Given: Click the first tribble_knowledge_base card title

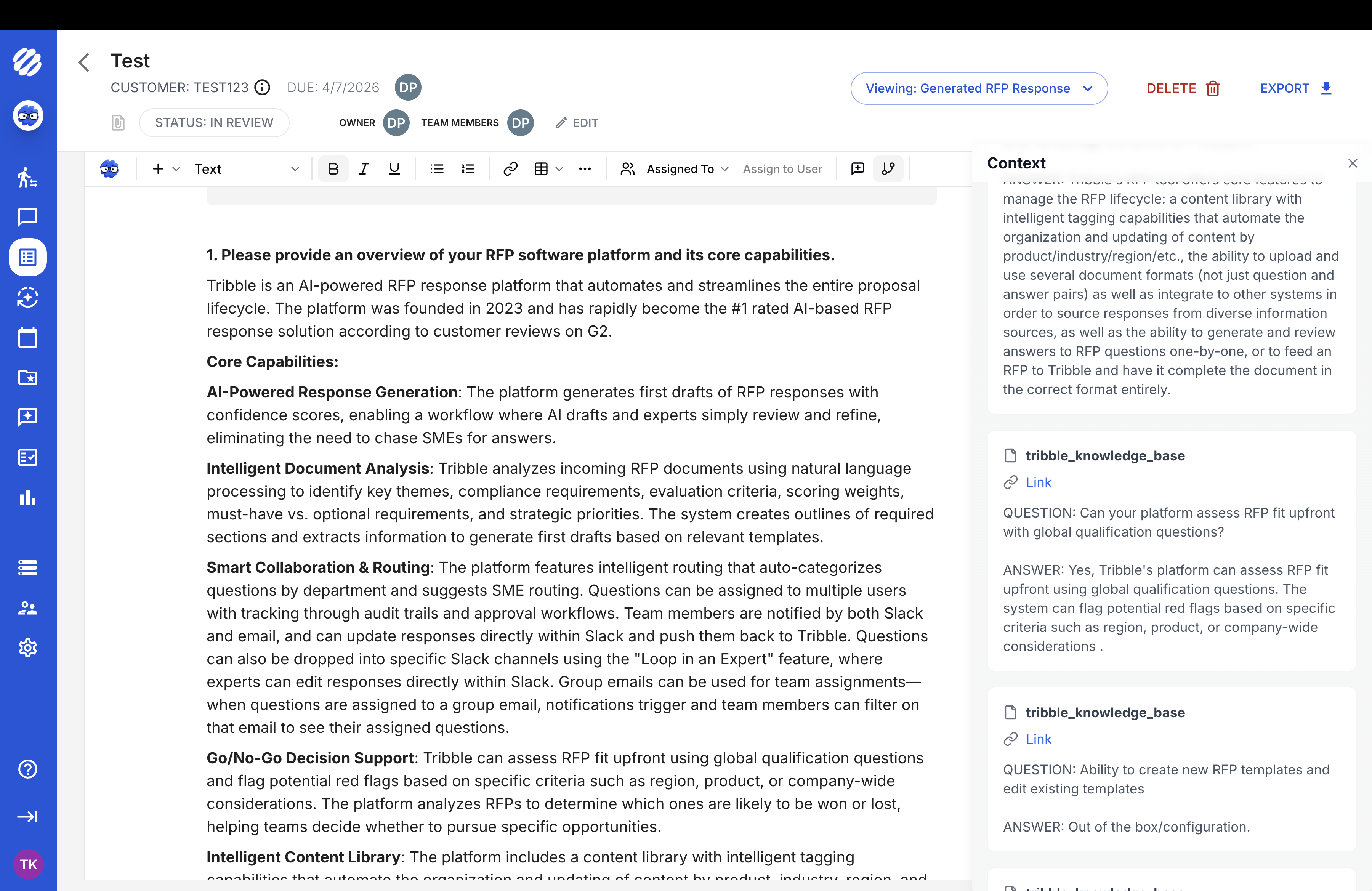Looking at the screenshot, I should pos(1105,455).
